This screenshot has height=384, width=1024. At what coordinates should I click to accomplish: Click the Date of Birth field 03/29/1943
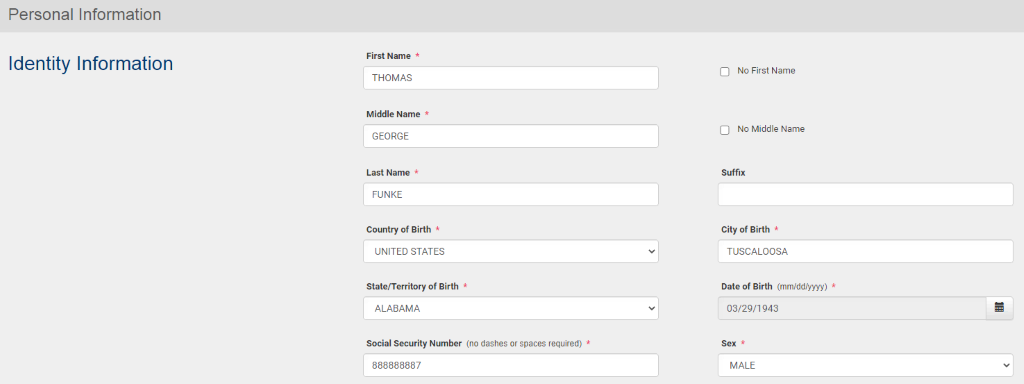point(852,308)
